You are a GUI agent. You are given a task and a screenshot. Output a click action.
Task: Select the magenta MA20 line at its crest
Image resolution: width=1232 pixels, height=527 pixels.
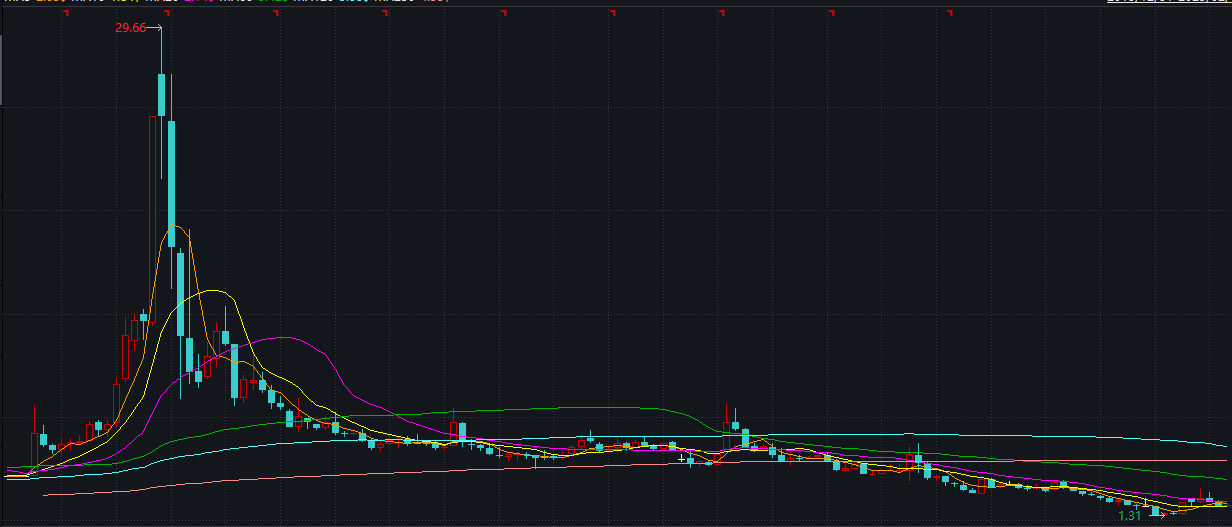coord(287,338)
